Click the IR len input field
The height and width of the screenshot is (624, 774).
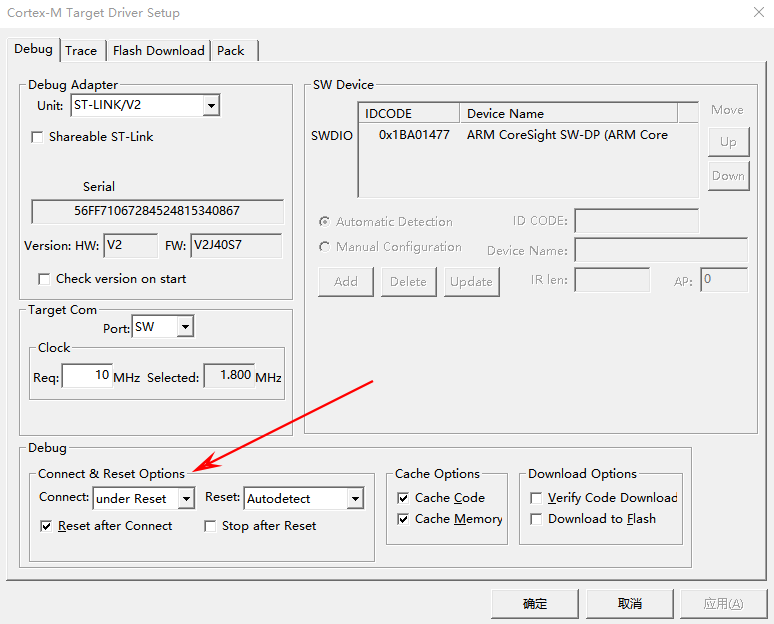coord(613,280)
